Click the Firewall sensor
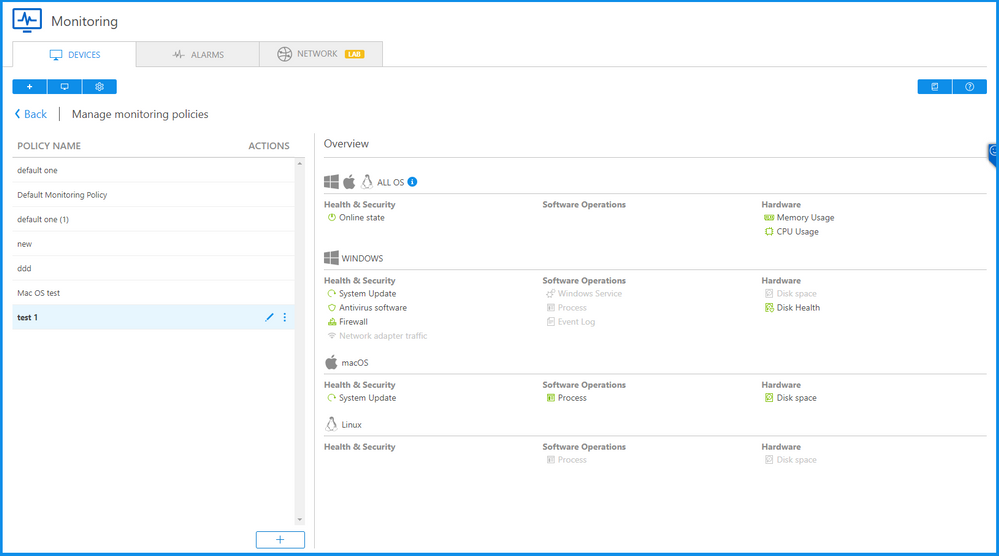This screenshot has width=999, height=556. (347, 322)
